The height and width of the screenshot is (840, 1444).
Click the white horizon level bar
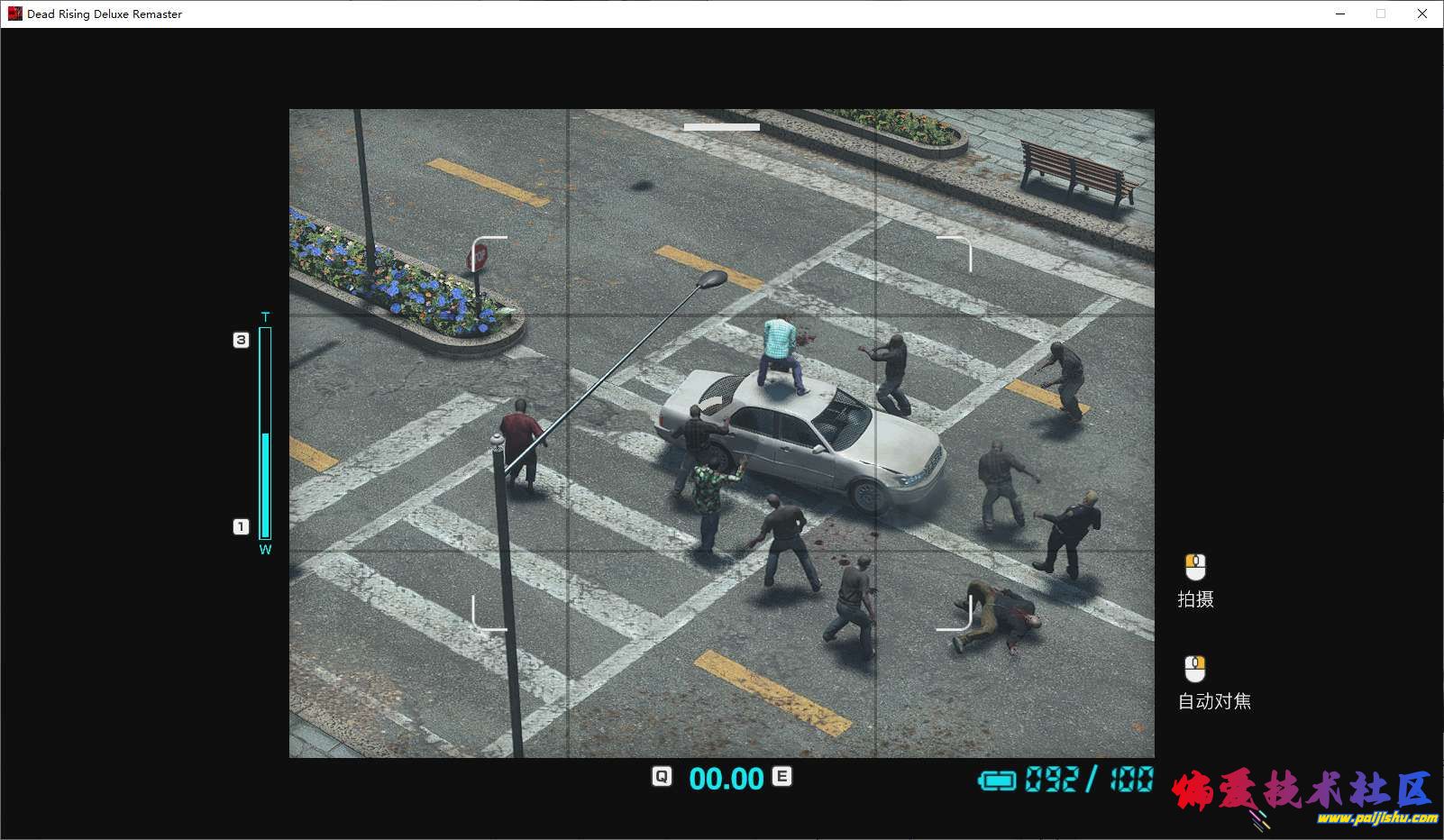(x=721, y=127)
